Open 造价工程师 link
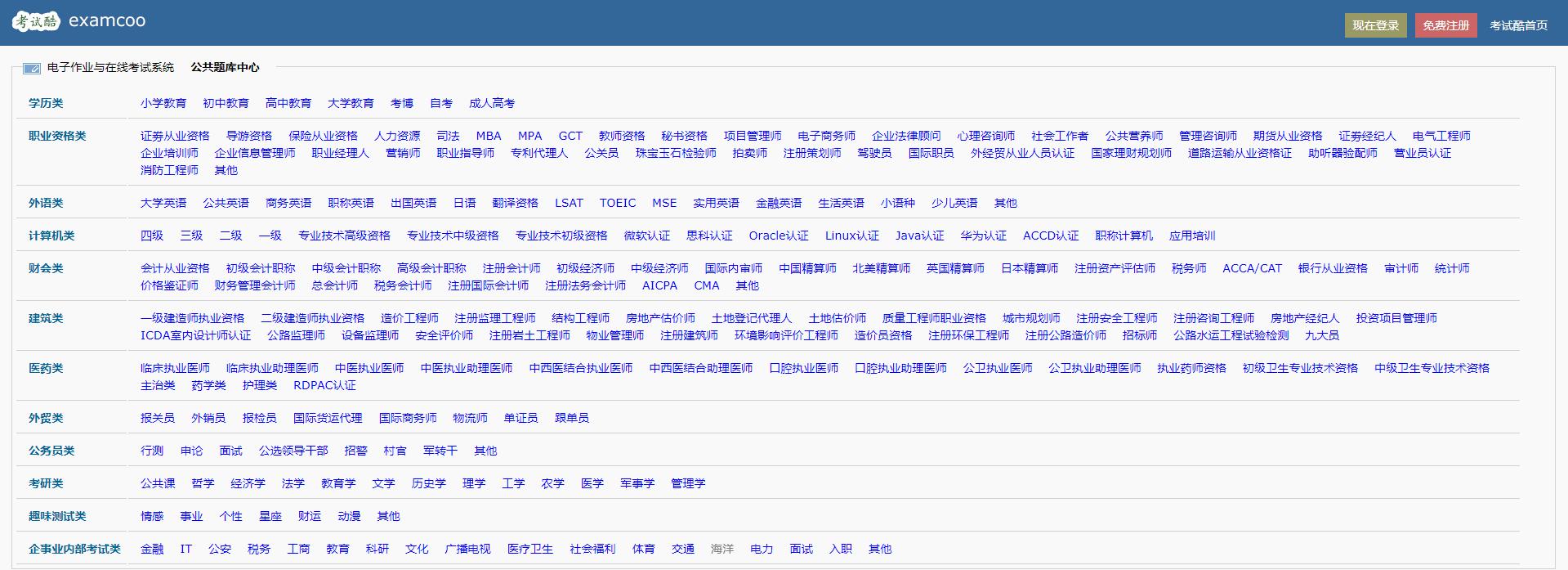This screenshot has width=1568, height=570. pyautogui.click(x=409, y=318)
